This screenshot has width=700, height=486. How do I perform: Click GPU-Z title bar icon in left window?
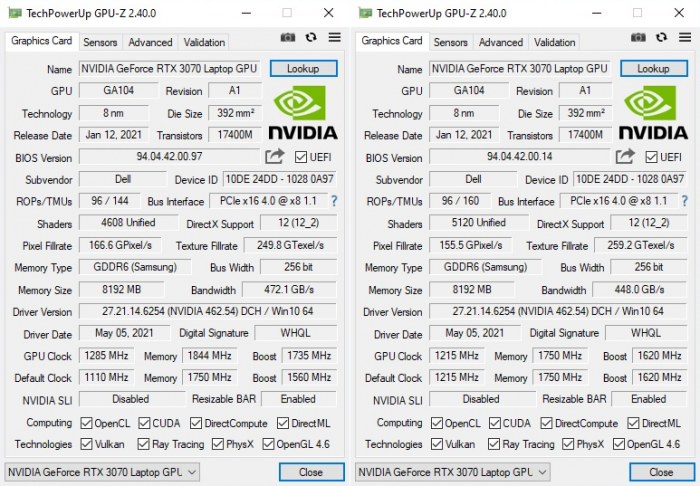[15, 13]
